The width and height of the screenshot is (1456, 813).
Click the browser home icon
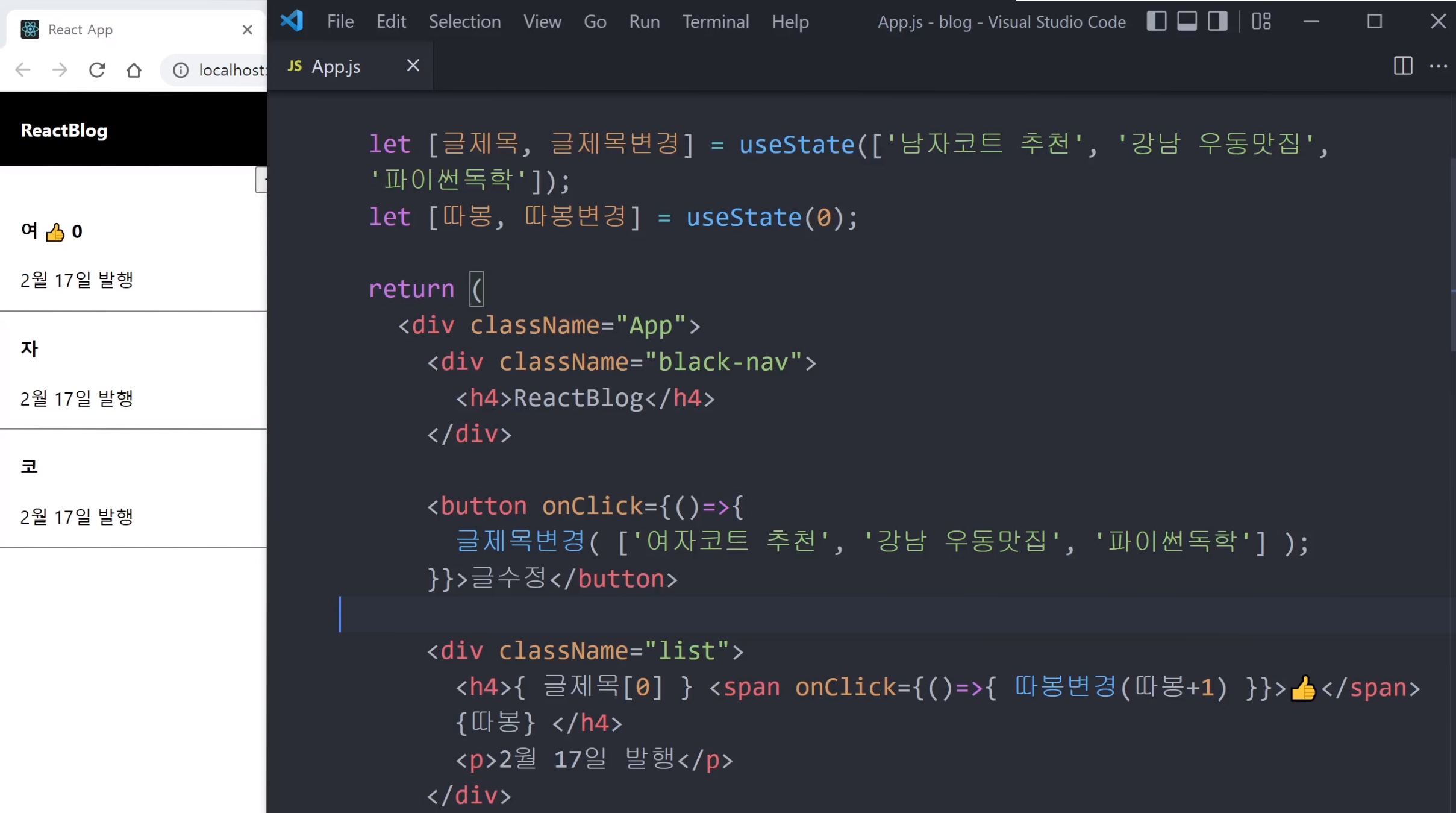[x=134, y=70]
